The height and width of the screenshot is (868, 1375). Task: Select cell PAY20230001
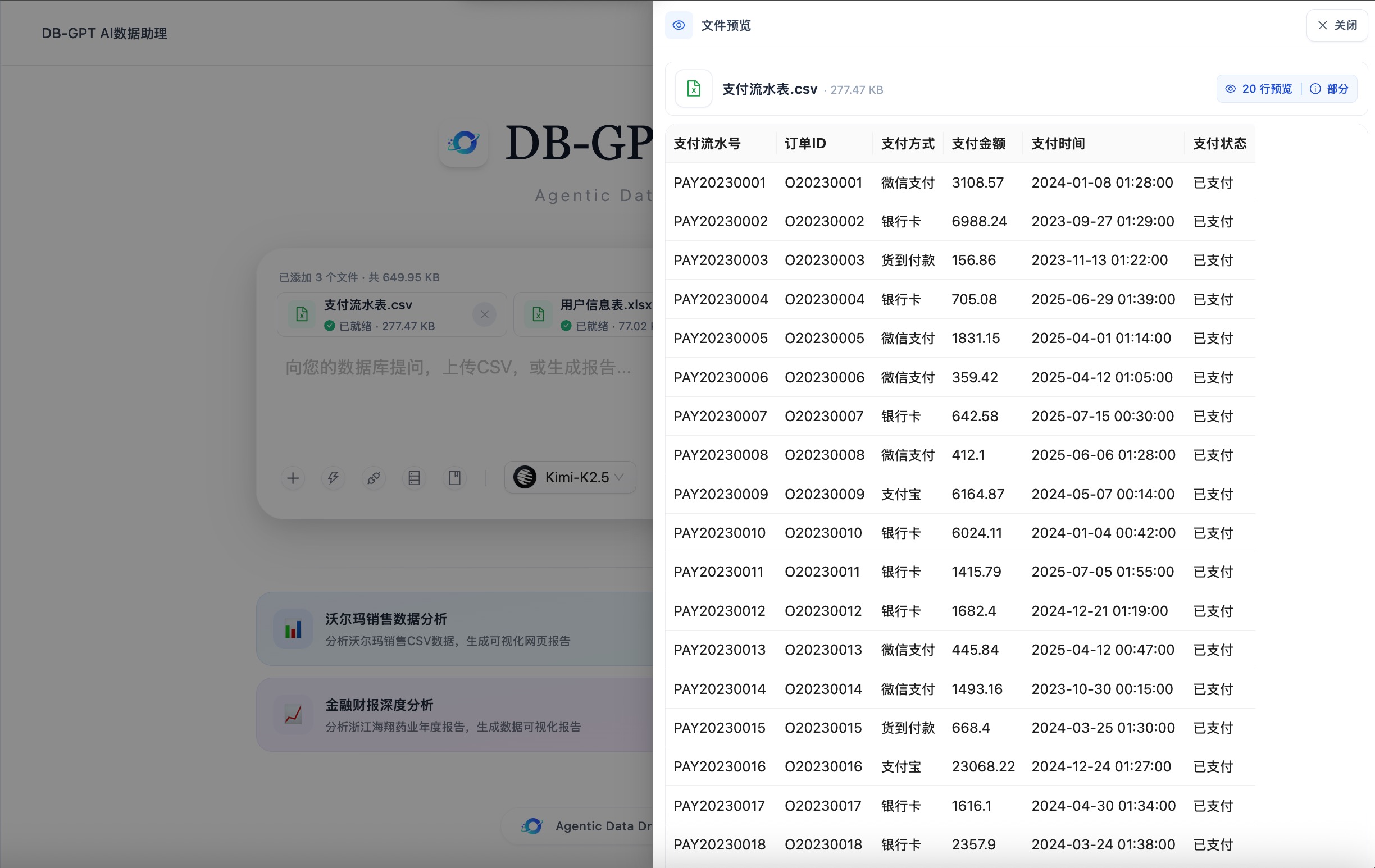pos(720,182)
